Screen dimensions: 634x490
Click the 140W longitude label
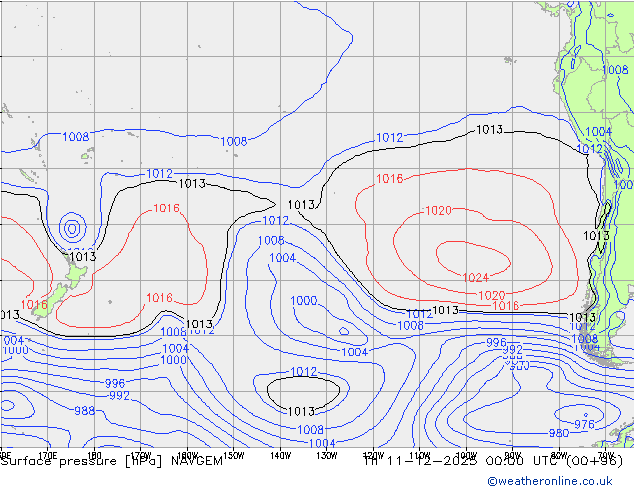pos(280,455)
